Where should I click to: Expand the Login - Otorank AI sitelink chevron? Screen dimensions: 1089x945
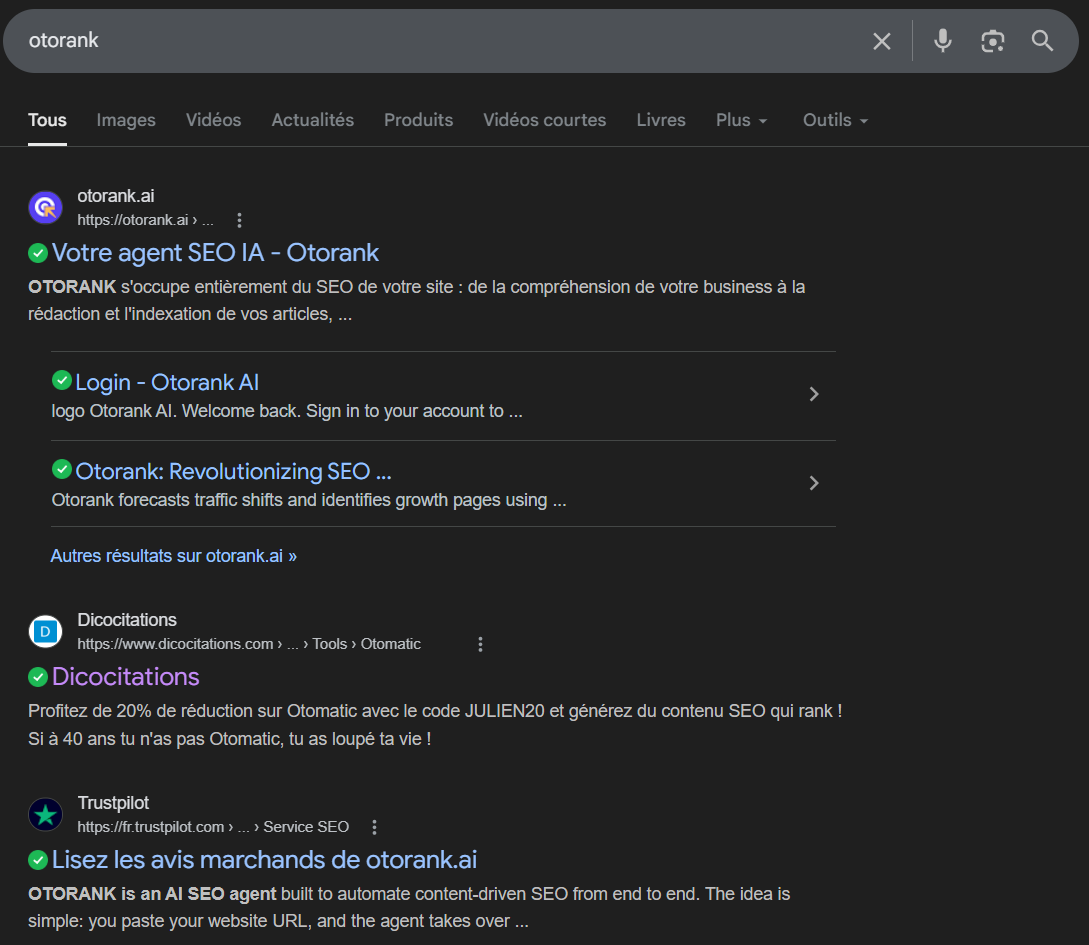pos(814,394)
